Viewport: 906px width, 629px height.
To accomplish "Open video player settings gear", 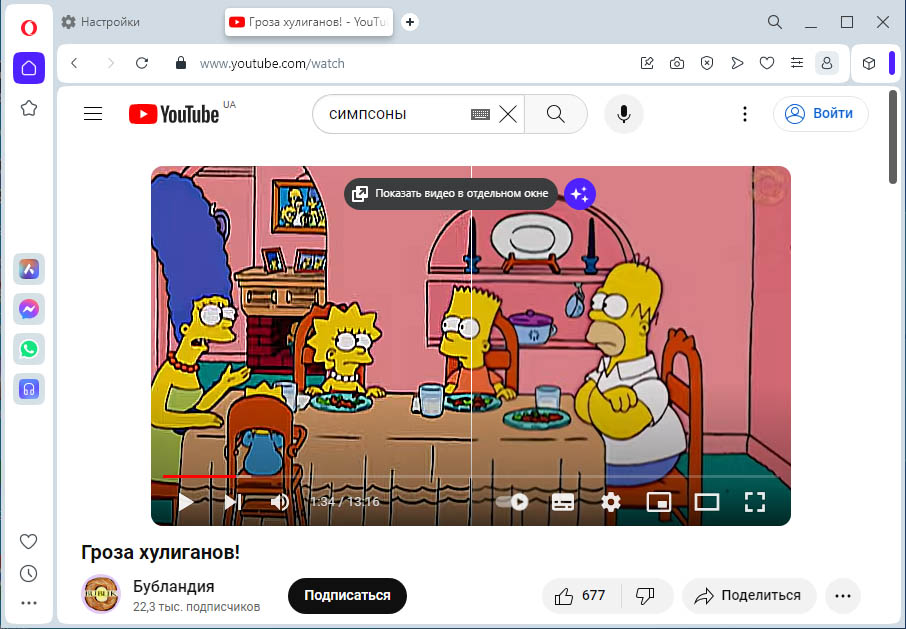I will pos(611,502).
